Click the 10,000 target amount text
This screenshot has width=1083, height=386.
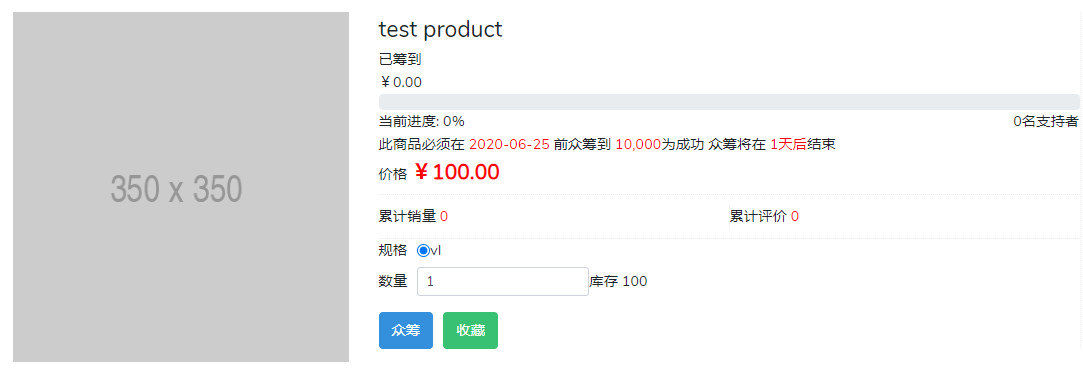coord(638,145)
